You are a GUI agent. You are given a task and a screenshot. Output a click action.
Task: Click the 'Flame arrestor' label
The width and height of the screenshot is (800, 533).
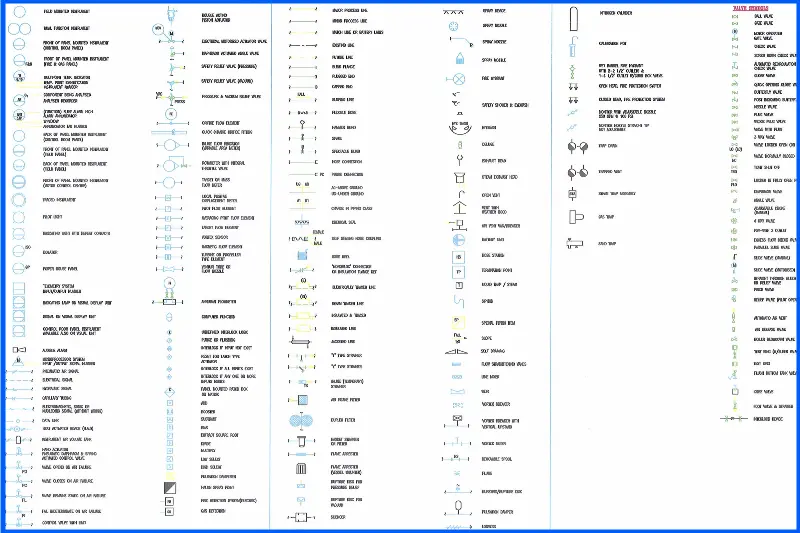coord(344,454)
